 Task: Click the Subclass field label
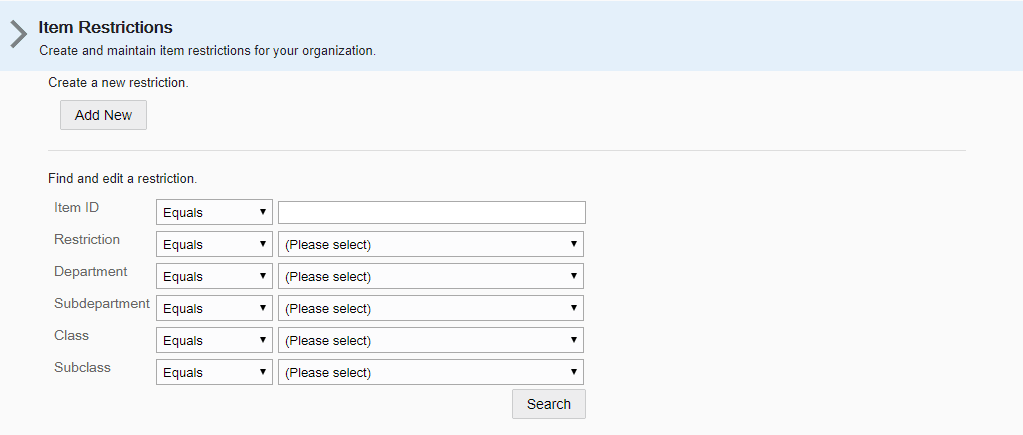pyautogui.click(x=82, y=367)
